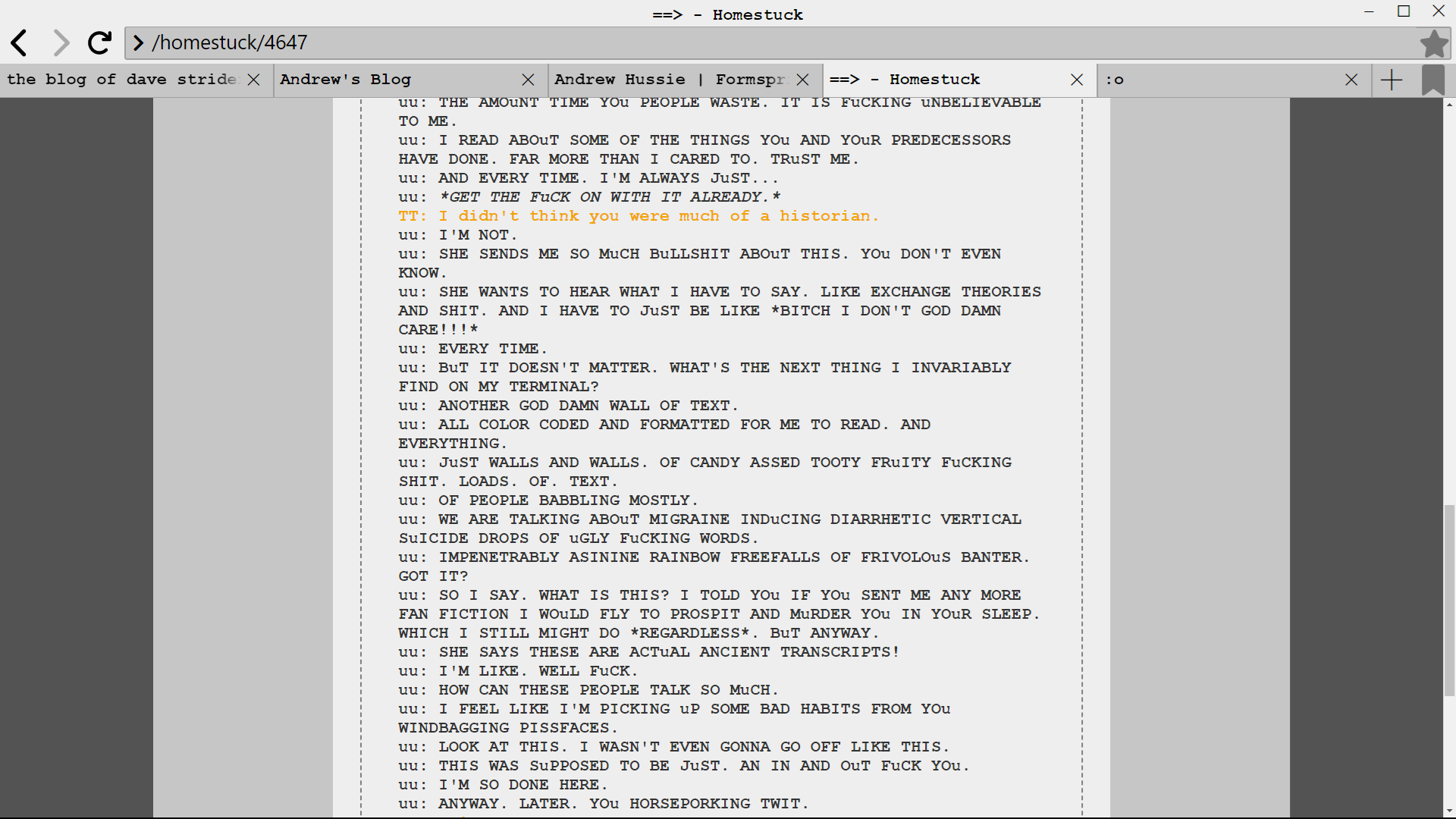Close the active Homestuck tab
The width and height of the screenshot is (1456, 819).
coord(1076,80)
